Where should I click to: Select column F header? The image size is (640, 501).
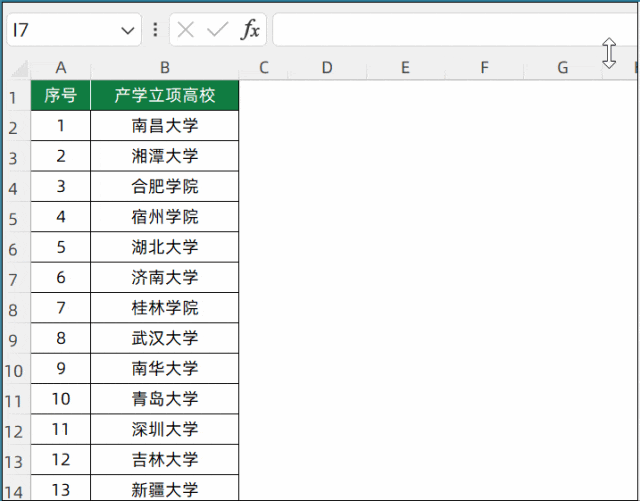point(484,68)
